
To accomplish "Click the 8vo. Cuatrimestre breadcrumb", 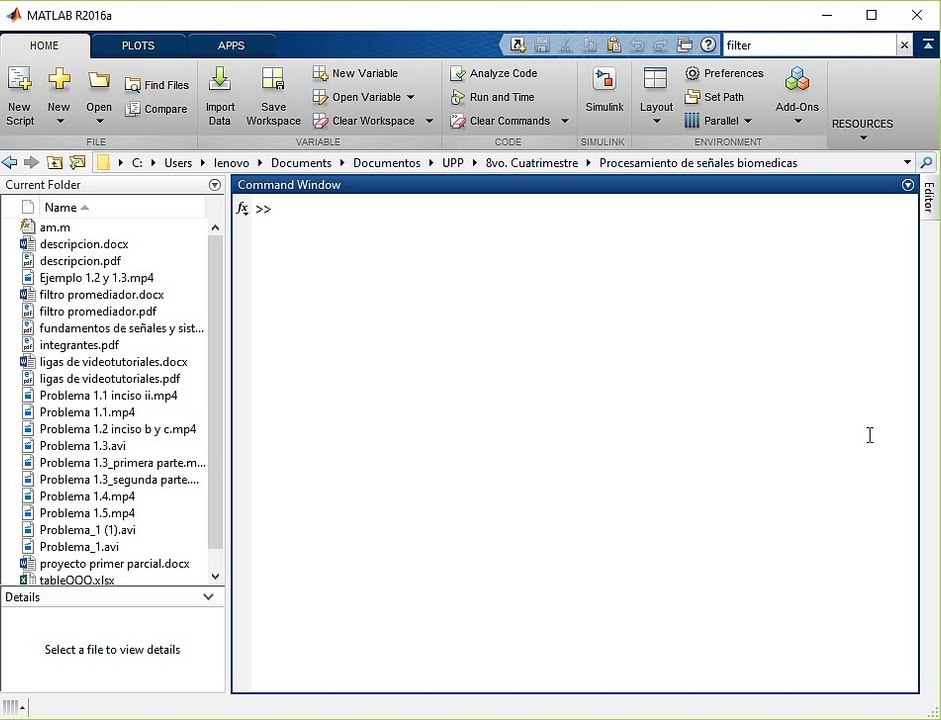I will point(532,163).
